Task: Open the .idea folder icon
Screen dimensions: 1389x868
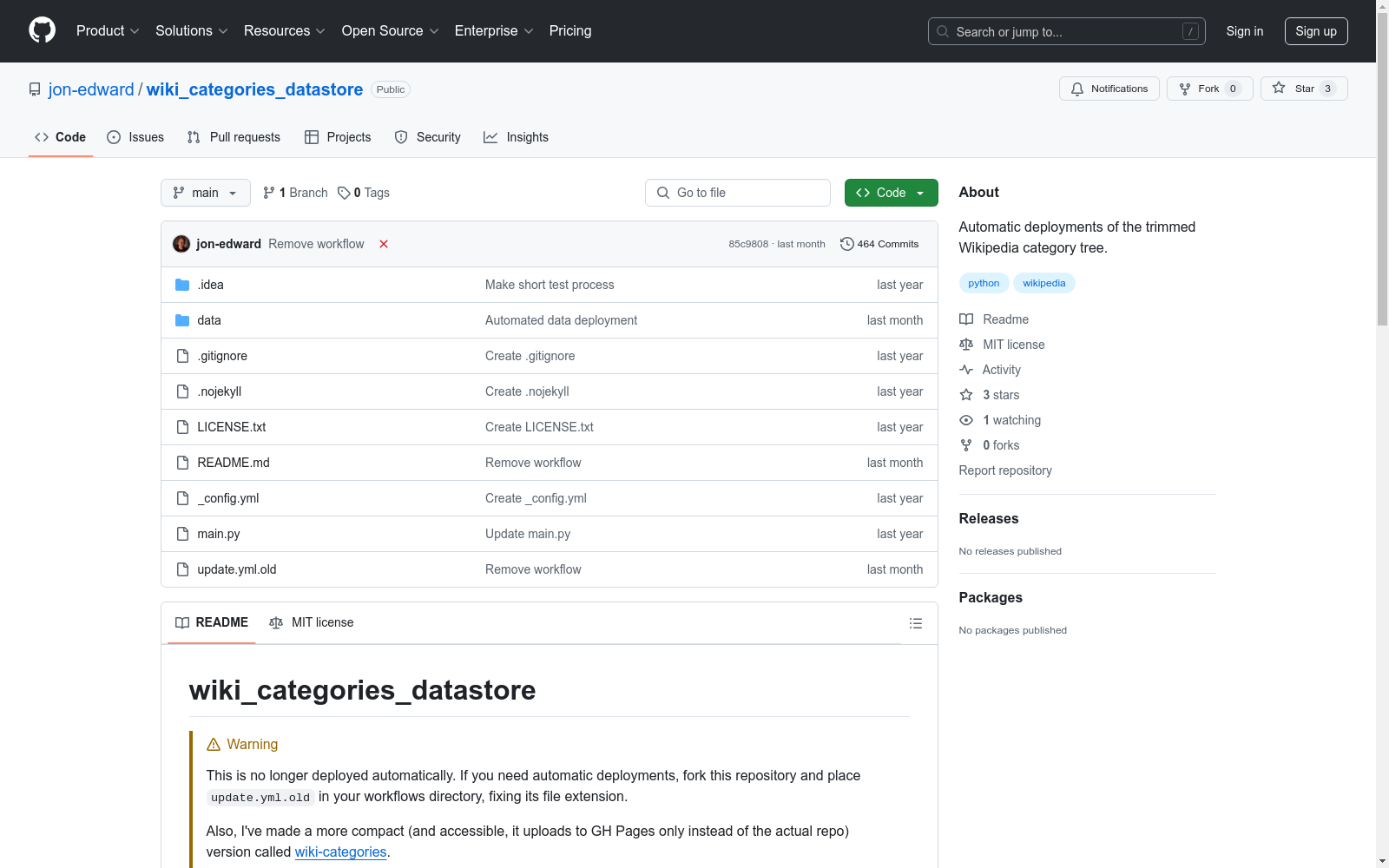Action: 182,285
